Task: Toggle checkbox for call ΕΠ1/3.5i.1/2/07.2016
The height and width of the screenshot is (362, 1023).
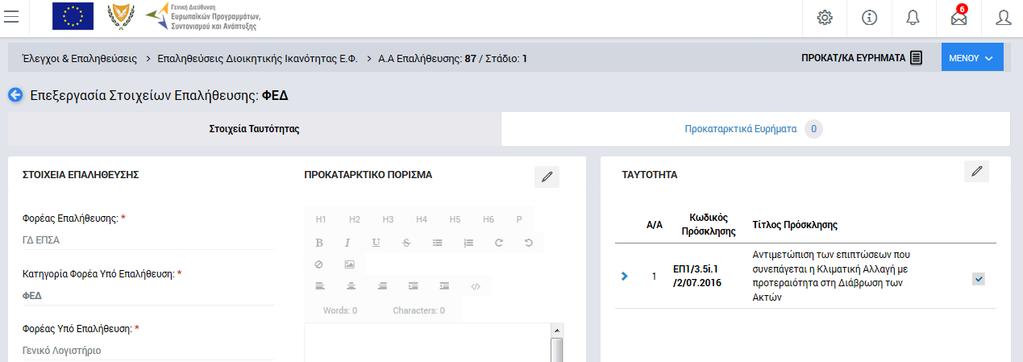Action: tap(978, 279)
